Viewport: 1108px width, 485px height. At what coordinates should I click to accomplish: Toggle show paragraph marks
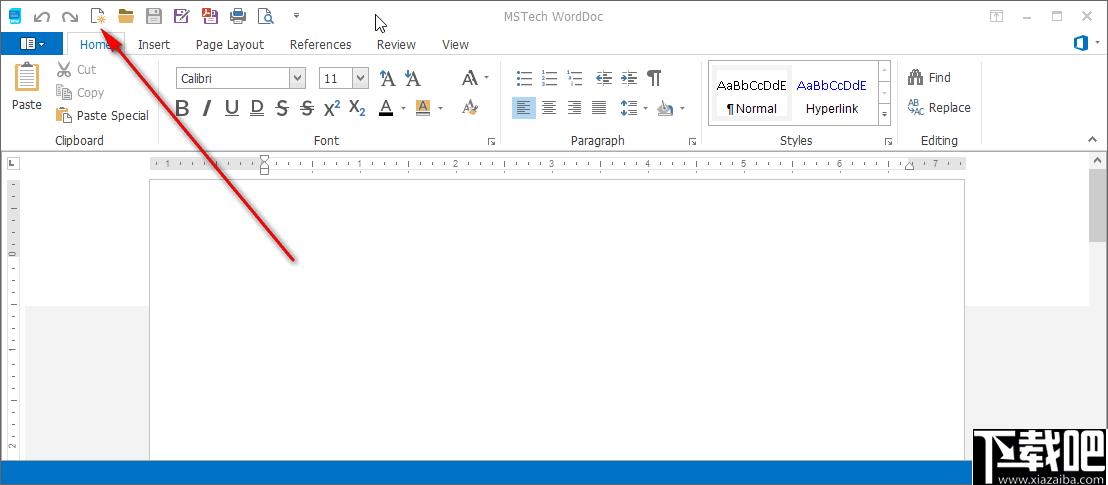[x=654, y=78]
